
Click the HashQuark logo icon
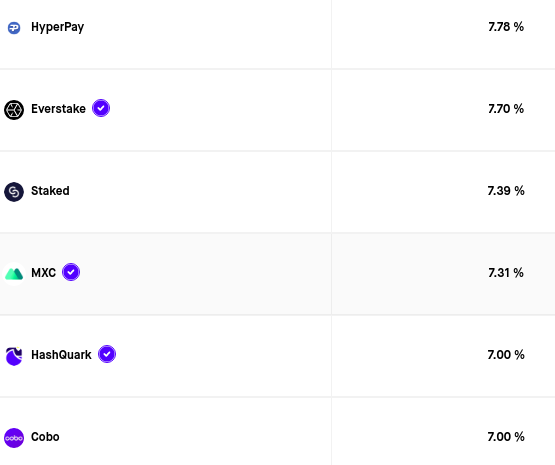click(14, 356)
